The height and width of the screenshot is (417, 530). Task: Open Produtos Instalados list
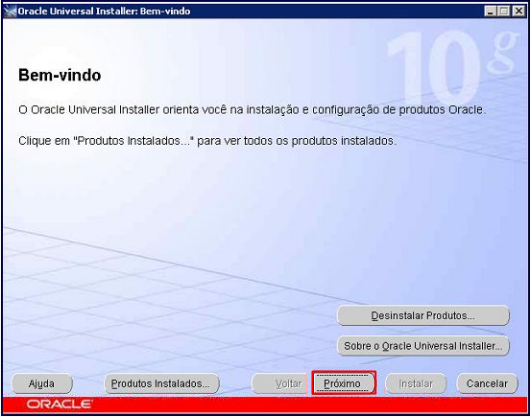[162, 384]
